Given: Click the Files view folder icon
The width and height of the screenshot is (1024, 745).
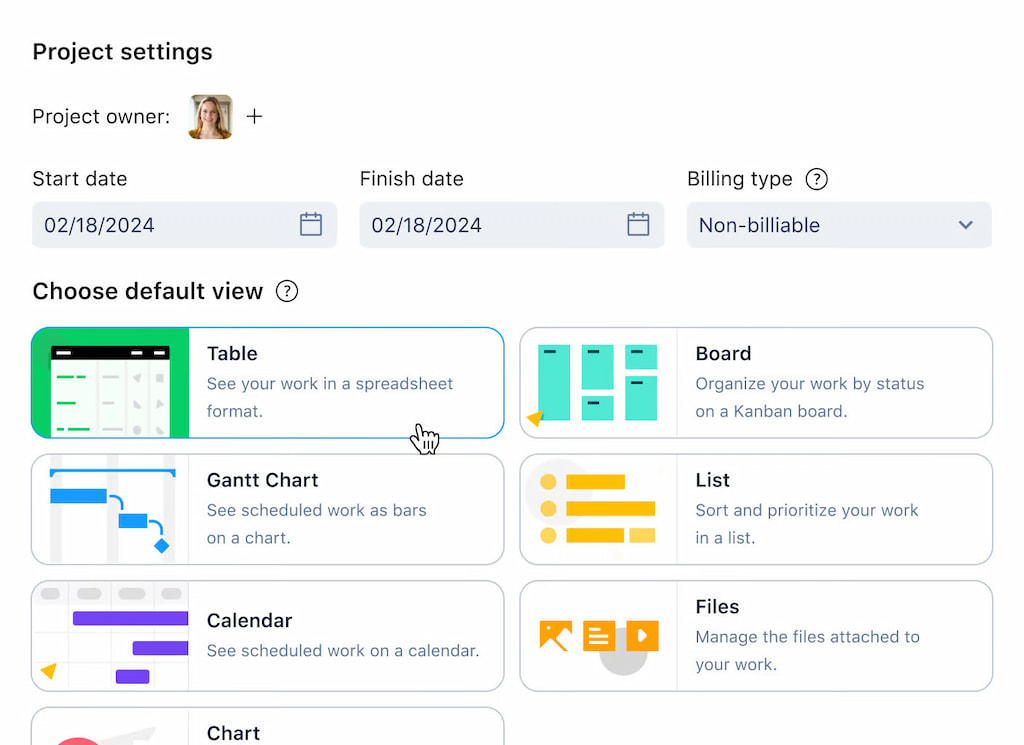Looking at the screenshot, I should pos(598,636).
